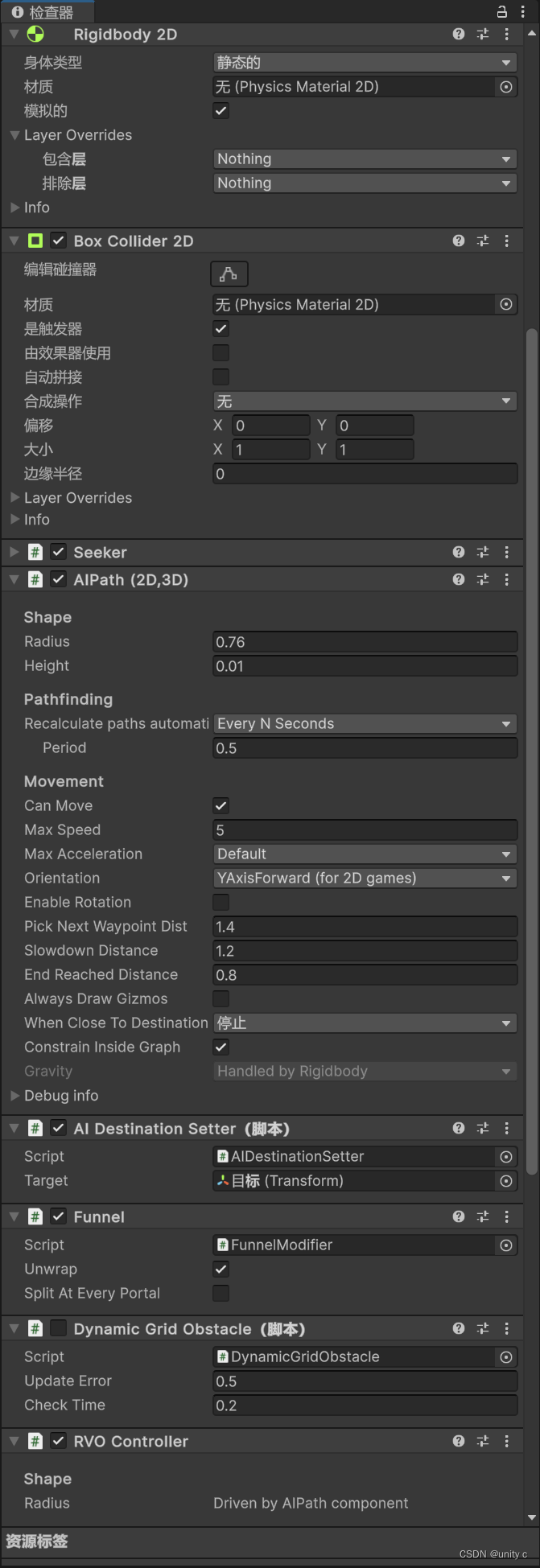540x1568 pixels.
Task: Expand the Seeker component
Action: point(14,552)
